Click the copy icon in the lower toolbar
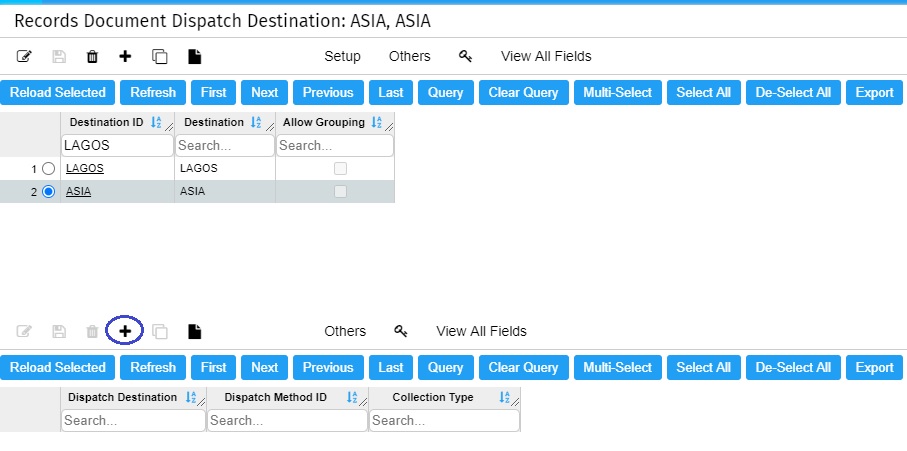 click(160, 331)
